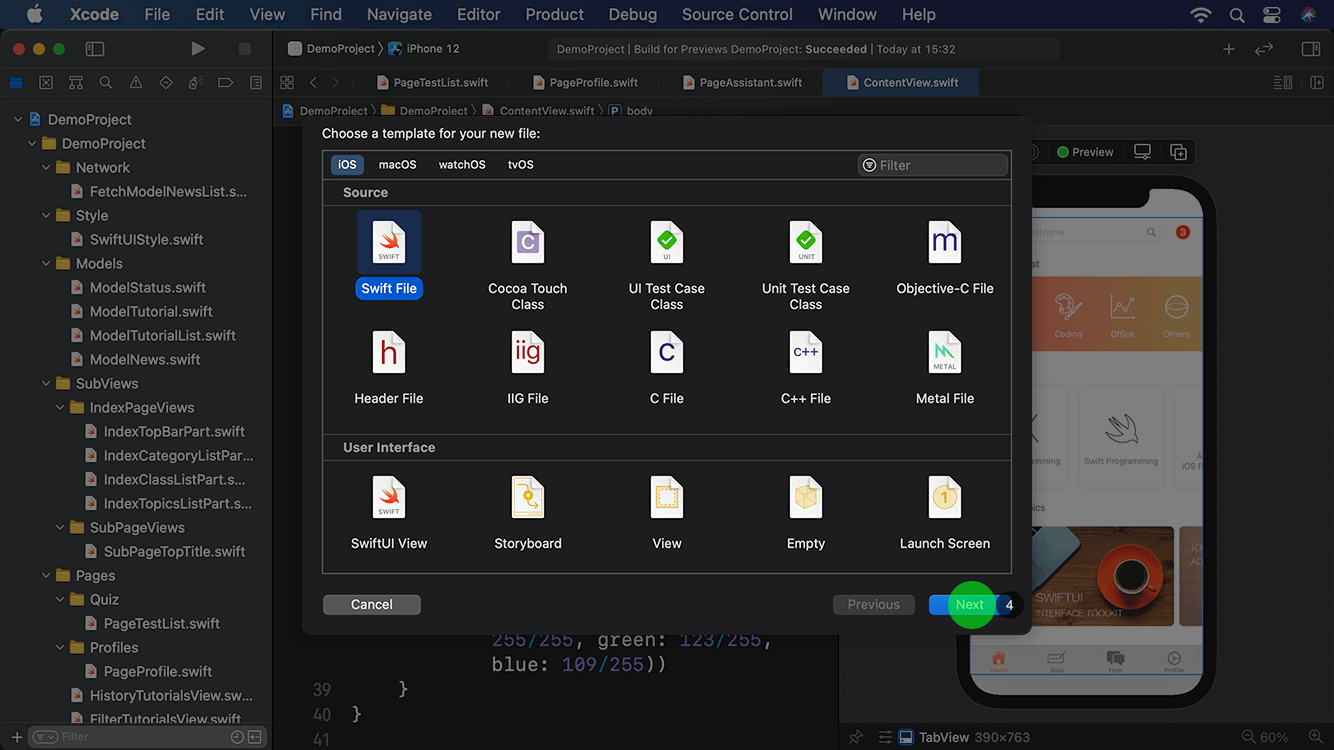Focus the template Filter field
The image size is (1334, 750).
tap(932, 165)
